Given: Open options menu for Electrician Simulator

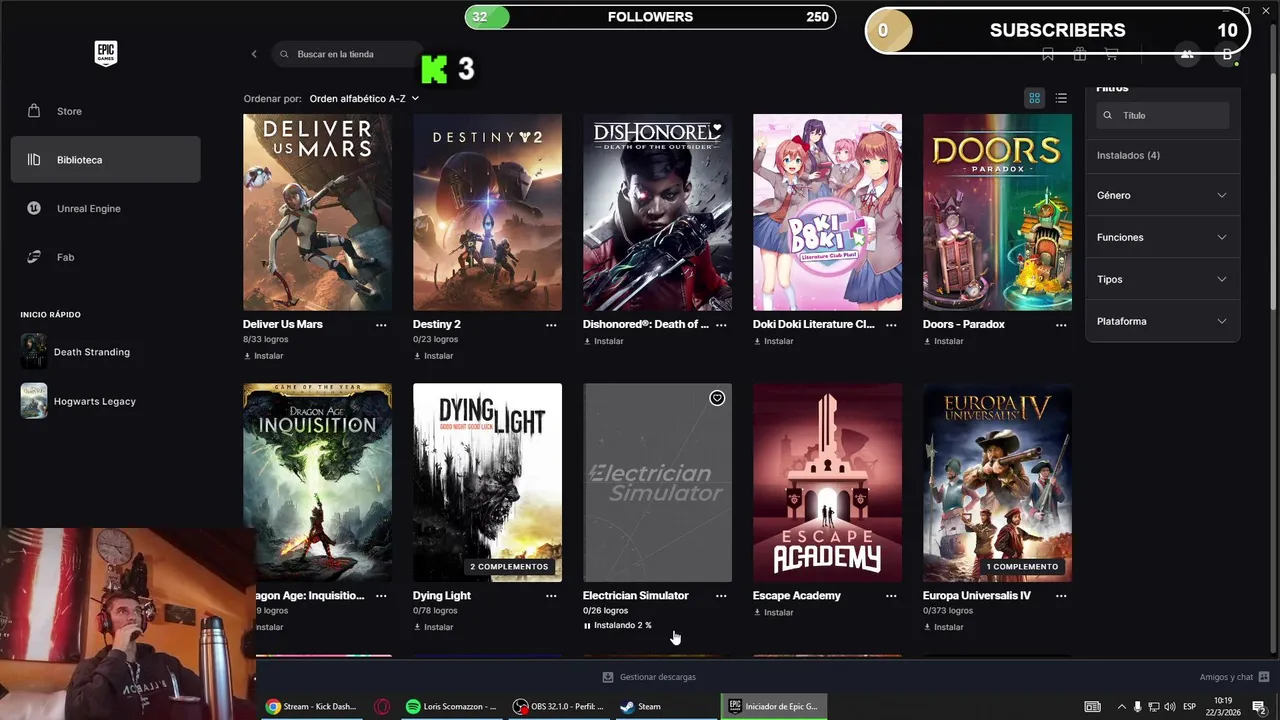Looking at the screenshot, I should point(721,596).
